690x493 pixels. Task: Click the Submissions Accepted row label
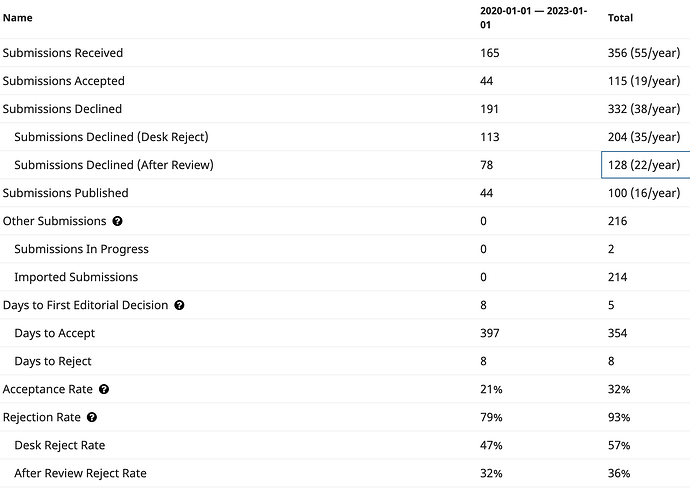64,81
